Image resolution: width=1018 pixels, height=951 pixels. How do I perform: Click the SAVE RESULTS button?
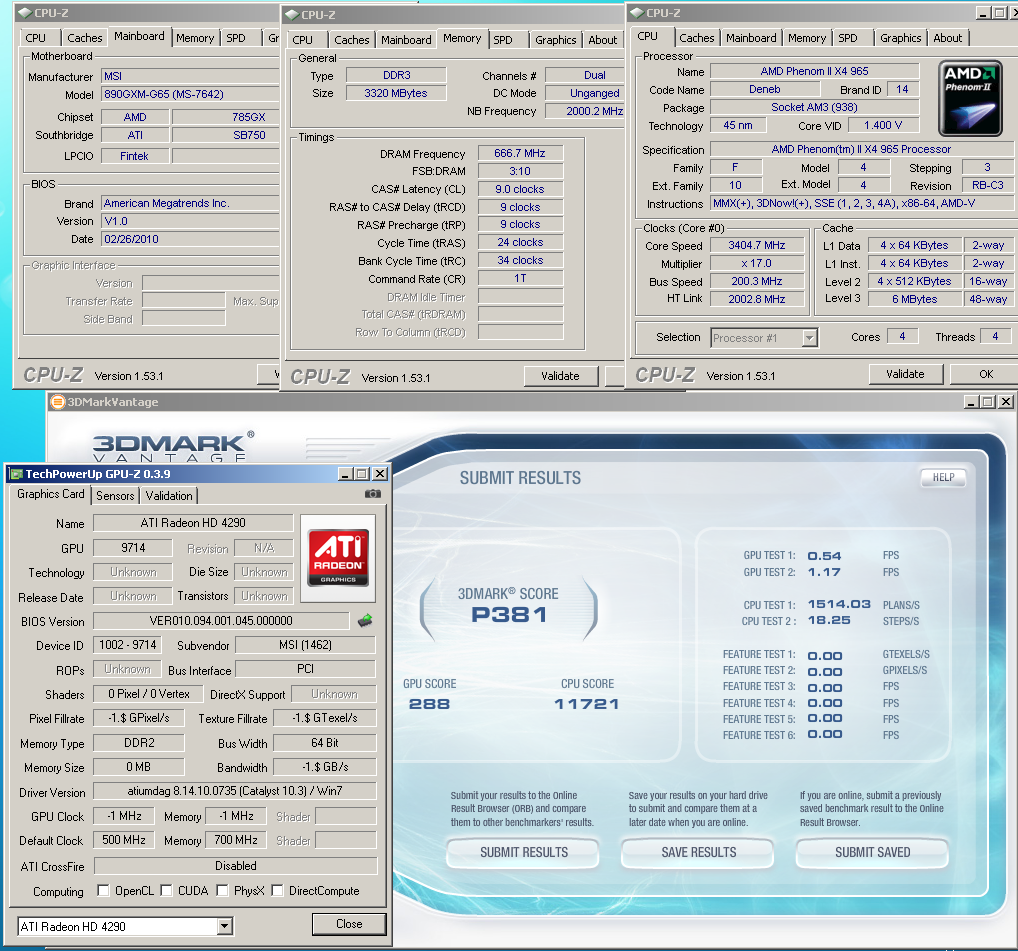point(698,853)
